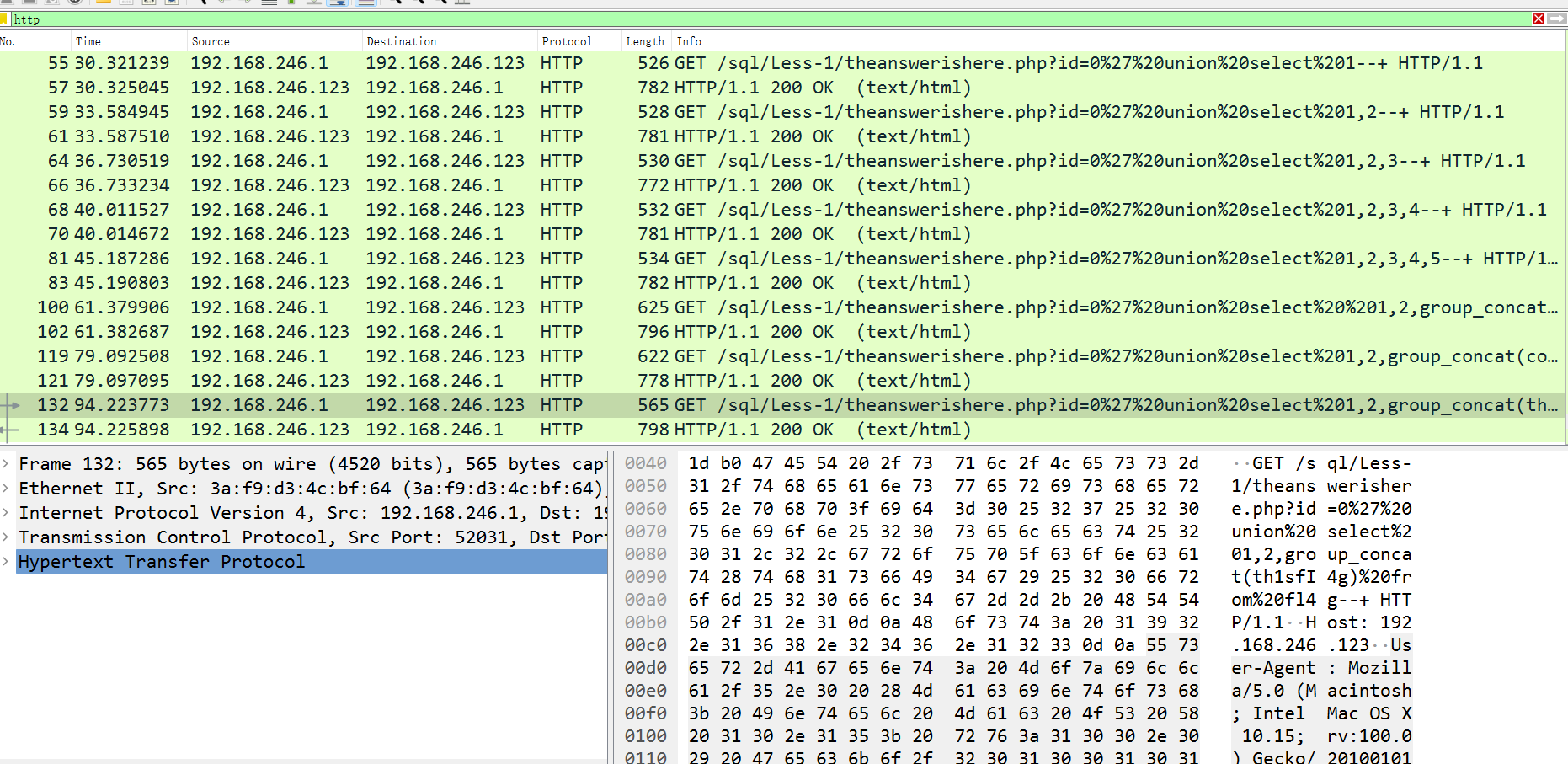Select the Internet Protocol Version 4 line
The height and width of the screenshot is (764, 1568).
pyautogui.click(x=312, y=513)
